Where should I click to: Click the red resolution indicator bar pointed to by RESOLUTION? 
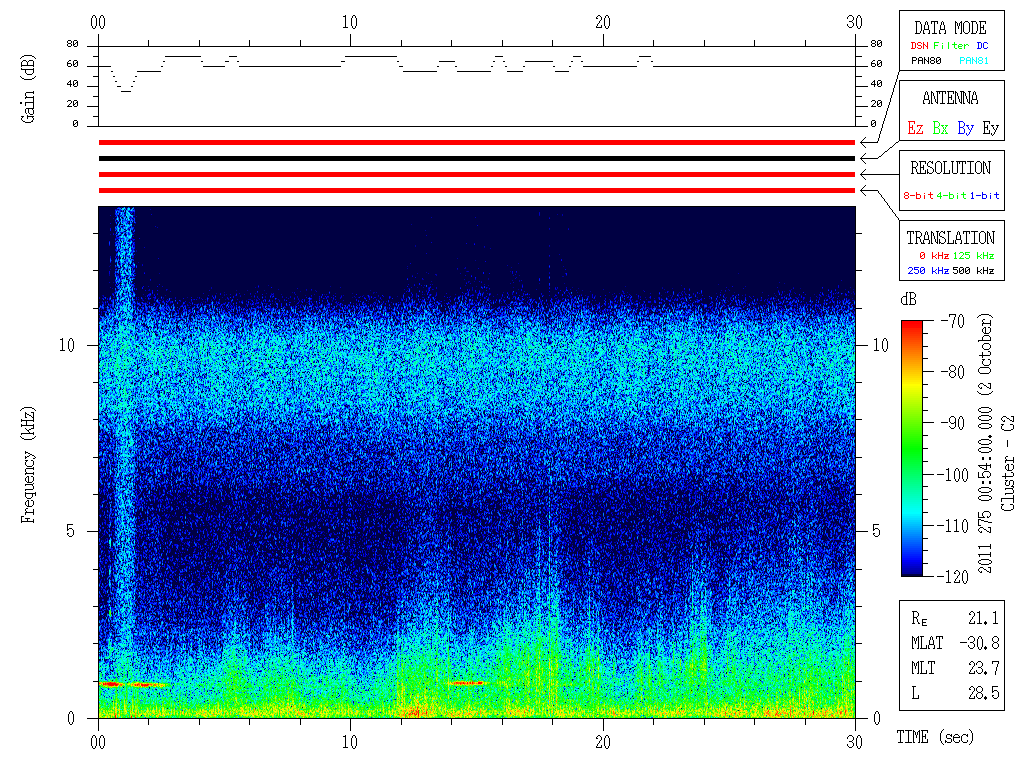click(x=477, y=174)
